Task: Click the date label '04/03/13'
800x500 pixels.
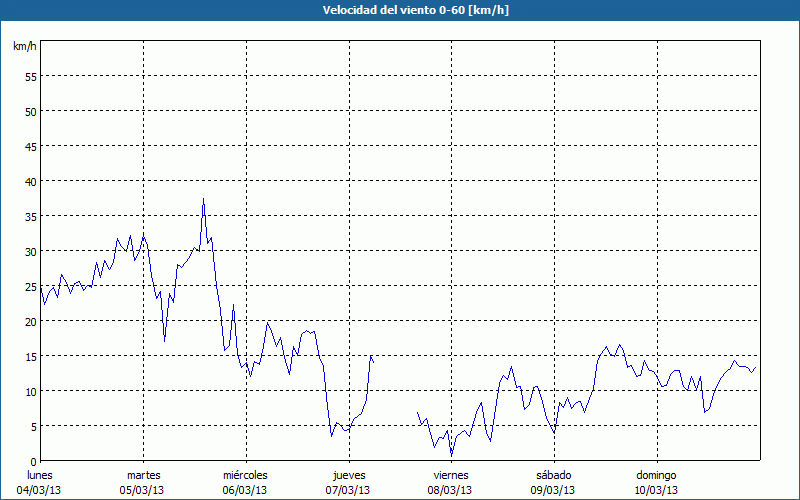Action: [x=40, y=490]
